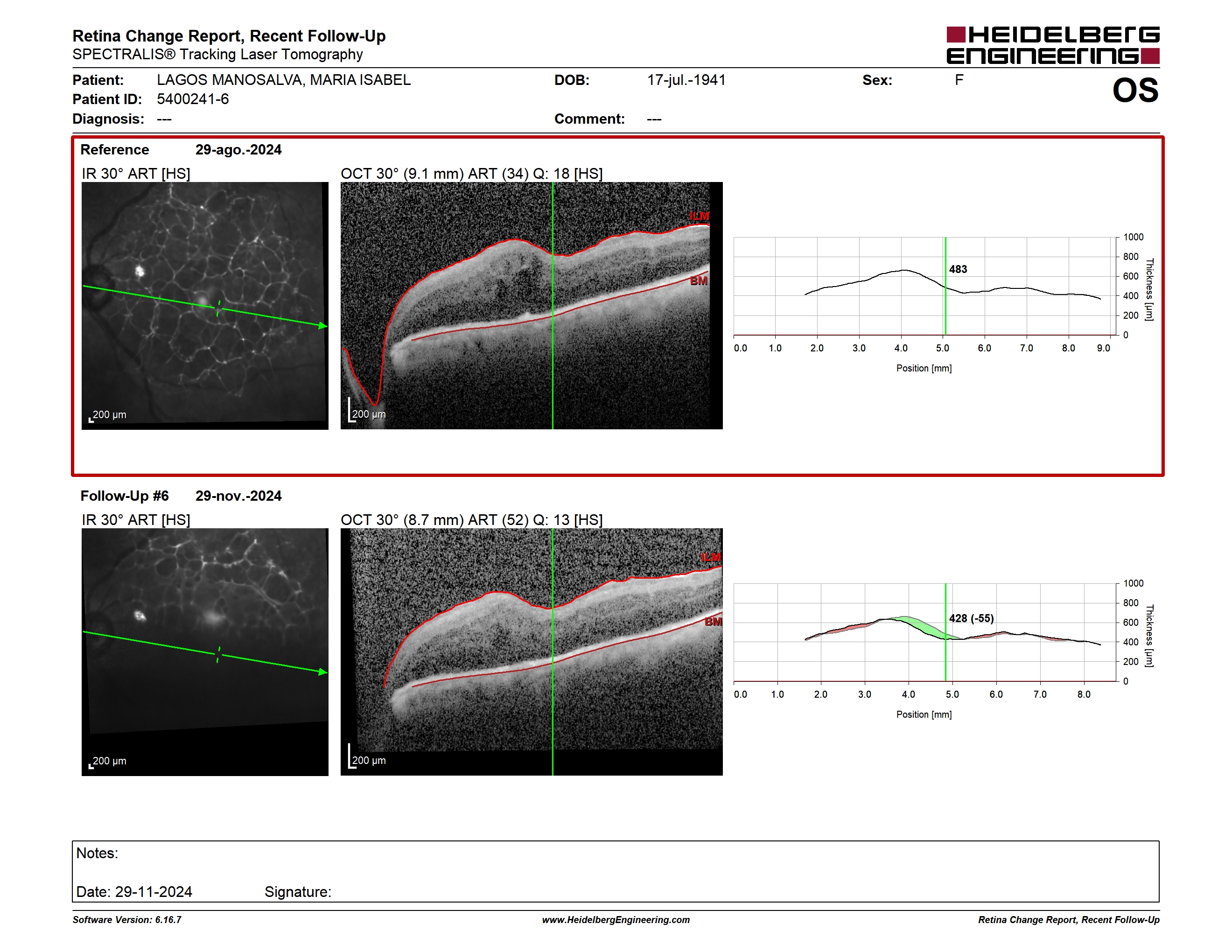Click the 'ILM' label in Reference OCT
This screenshot has height=952, width=1232.
tap(699, 216)
